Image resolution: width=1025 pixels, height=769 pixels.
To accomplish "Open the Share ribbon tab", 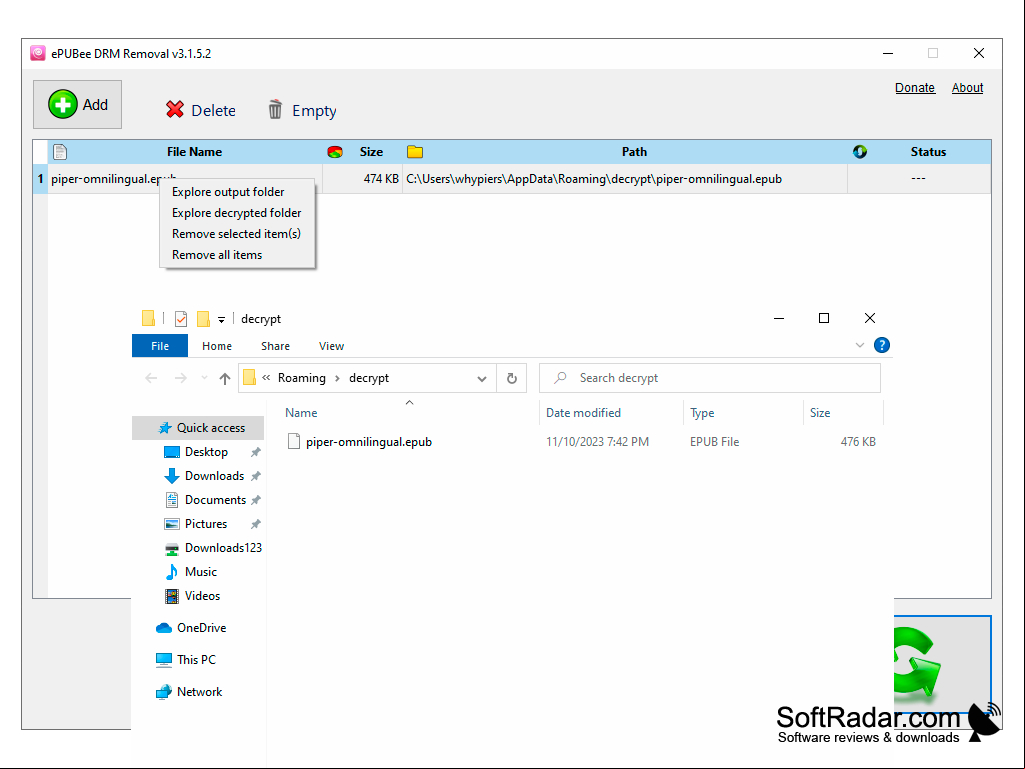I will [x=275, y=346].
